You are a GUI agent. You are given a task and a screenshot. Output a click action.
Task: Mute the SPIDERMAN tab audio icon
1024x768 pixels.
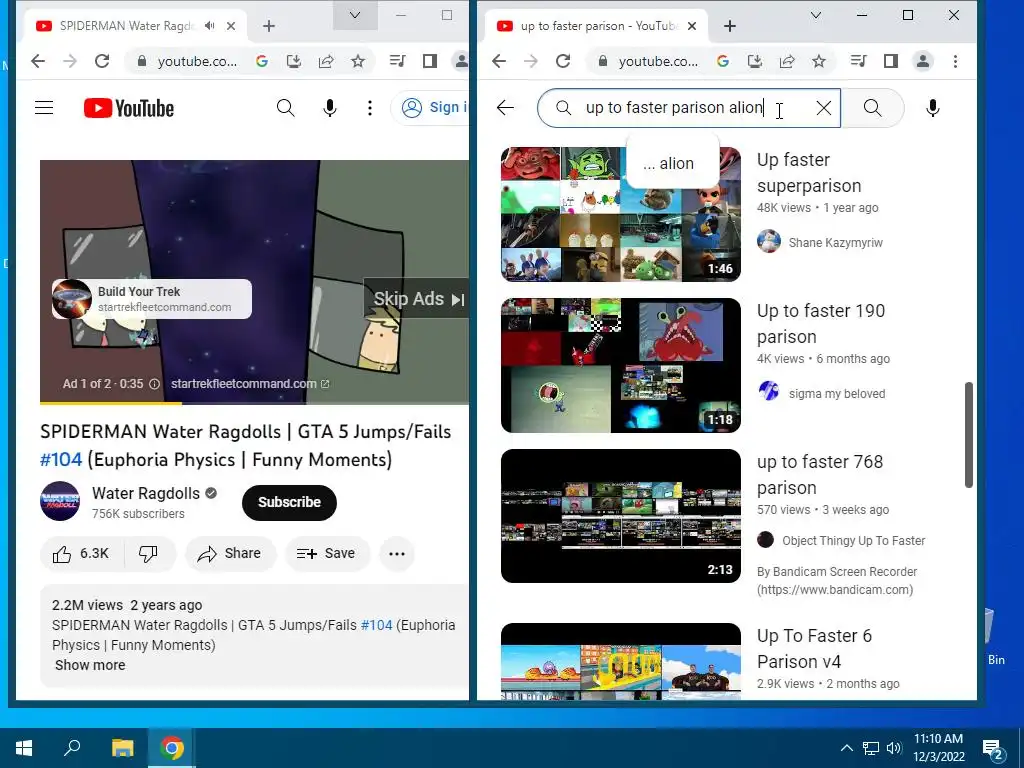[209, 26]
